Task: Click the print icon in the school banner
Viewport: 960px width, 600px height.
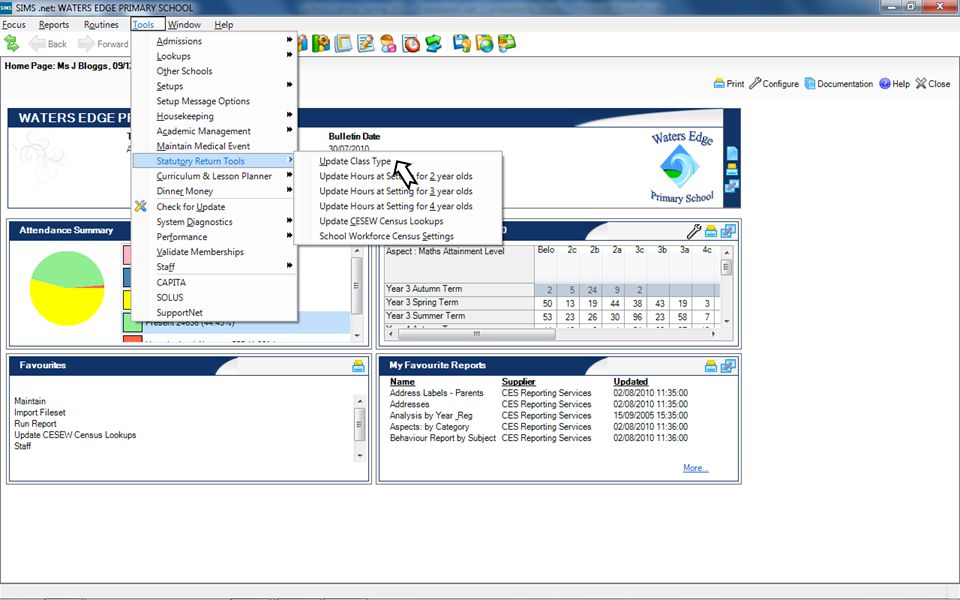Action: click(732, 170)
